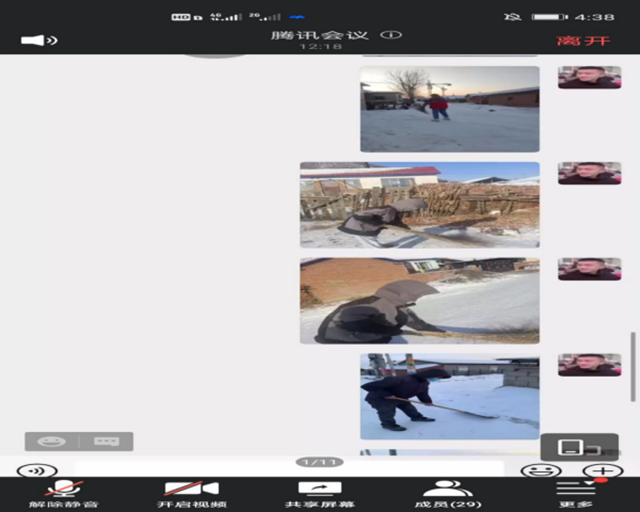Screen dimensions: 640x512
Task: Click the chat message input field
Action: 290,469
